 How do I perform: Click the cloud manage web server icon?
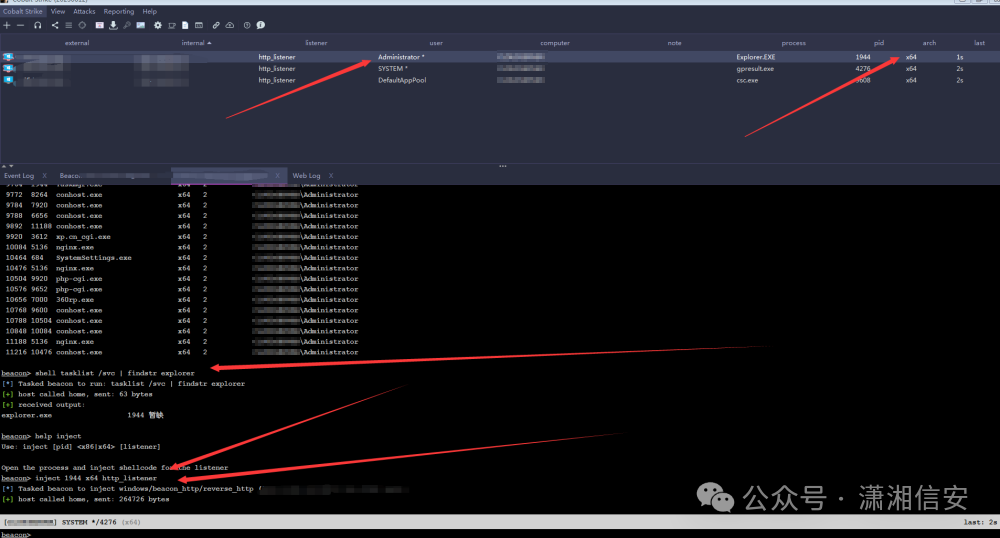[230, 25]
